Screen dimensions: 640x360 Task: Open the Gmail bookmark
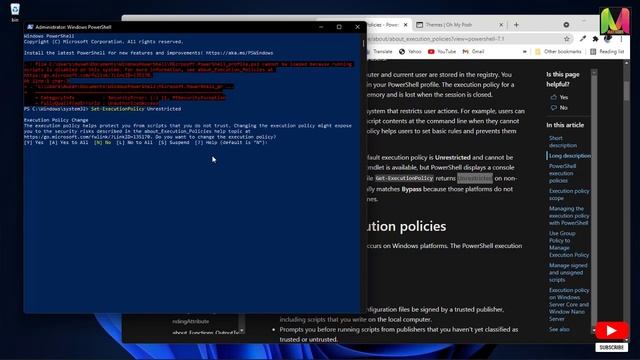[473, 51]
